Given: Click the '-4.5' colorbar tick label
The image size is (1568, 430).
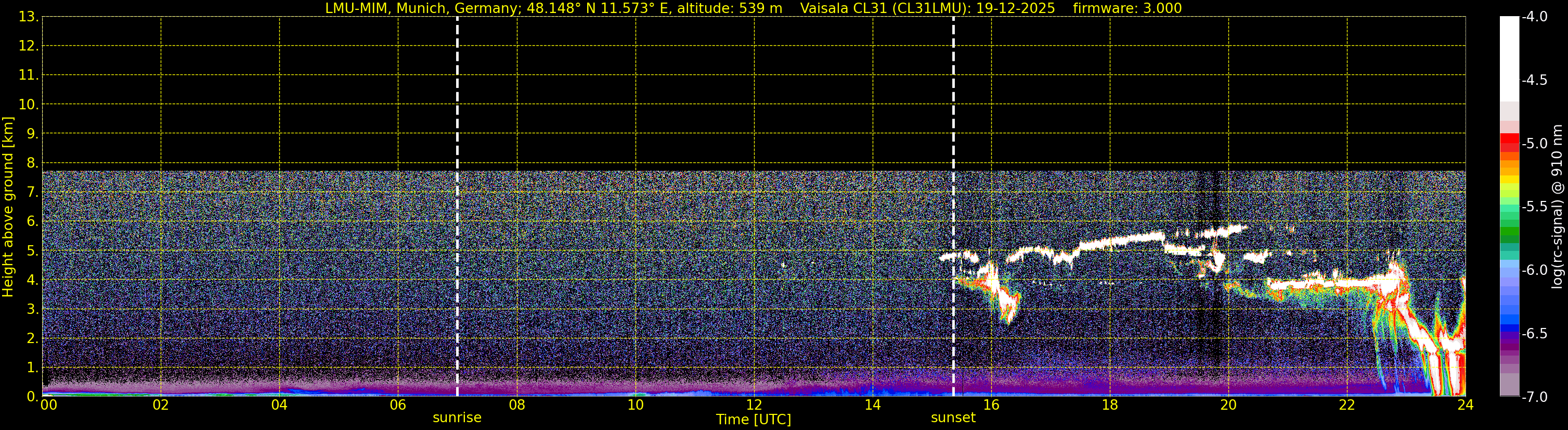Looking at the screenshot, I should coord(1534,80).
